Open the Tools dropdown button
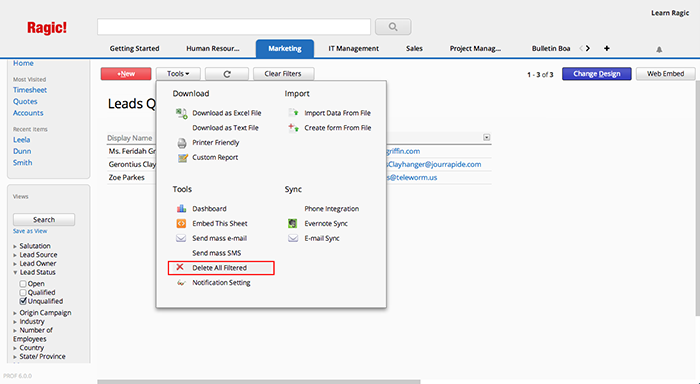Screen dimensions: 700x384 (178, 74)
